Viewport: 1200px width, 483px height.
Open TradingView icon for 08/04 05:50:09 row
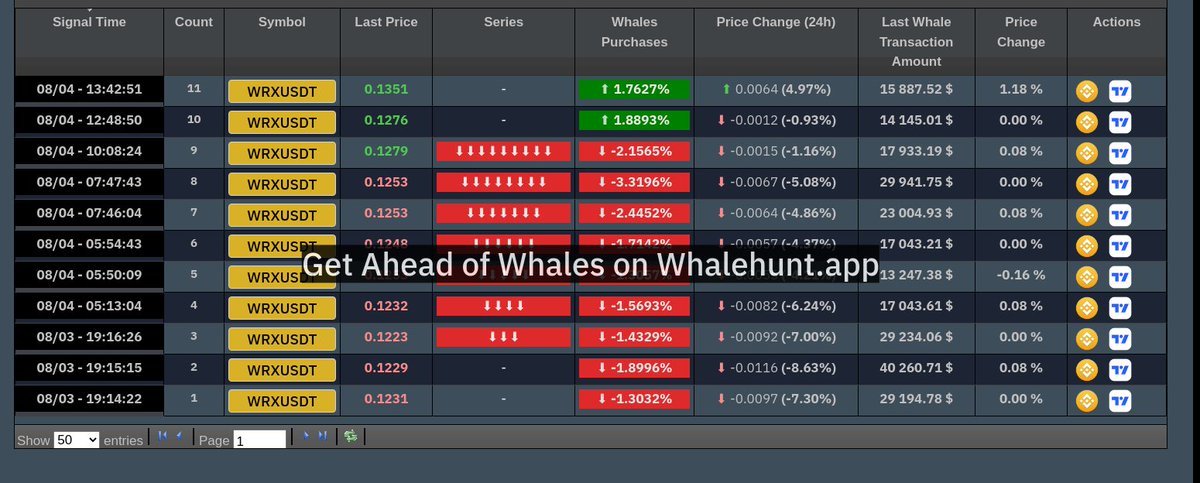1120,277
